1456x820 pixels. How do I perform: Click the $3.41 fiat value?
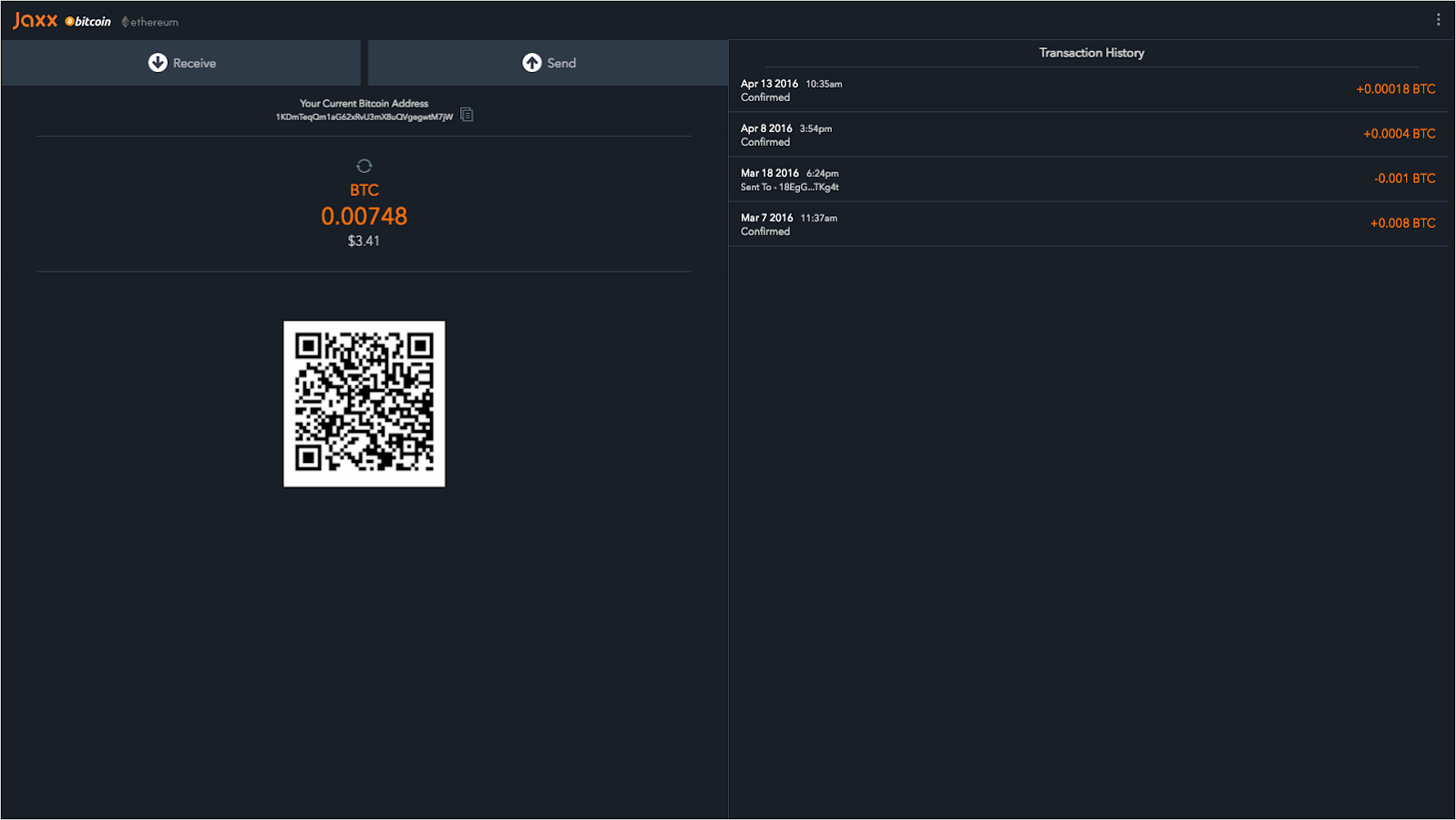pyautogui.click(x=364, y=241)
